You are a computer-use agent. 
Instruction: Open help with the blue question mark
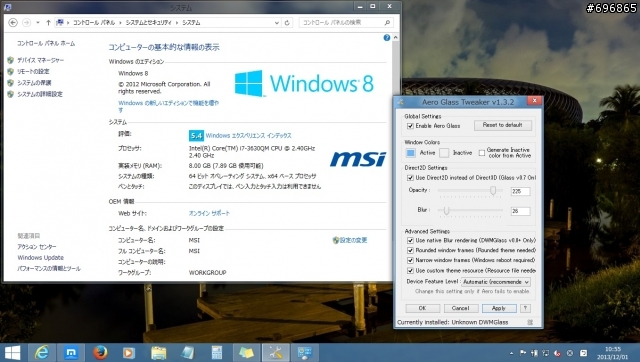click(387, 38)
